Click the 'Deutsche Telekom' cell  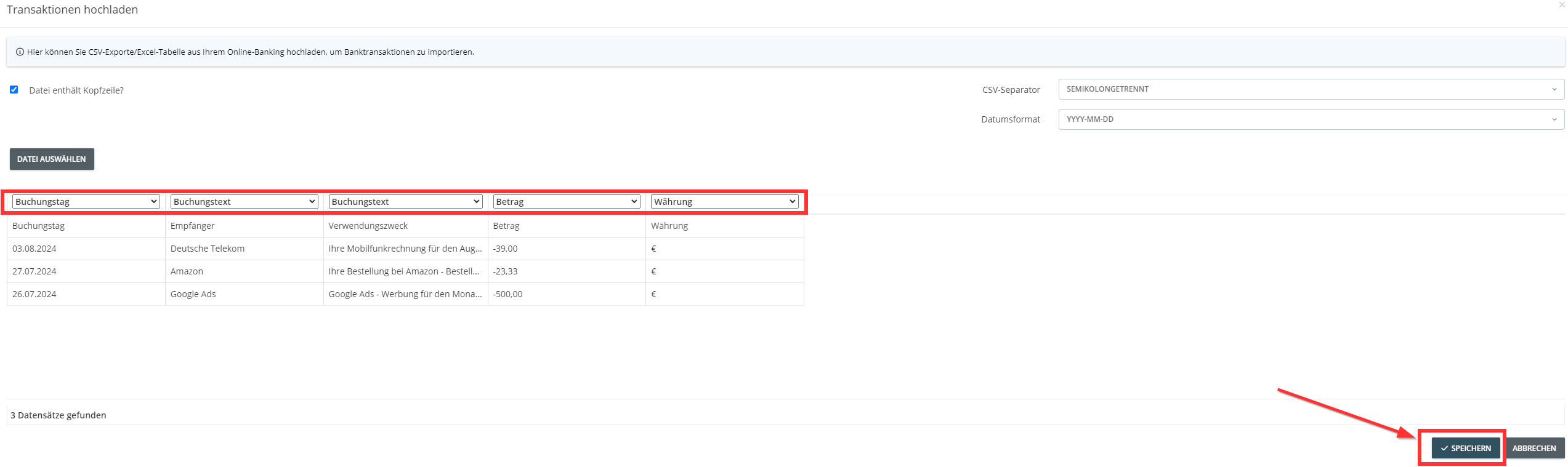point(244,249)
